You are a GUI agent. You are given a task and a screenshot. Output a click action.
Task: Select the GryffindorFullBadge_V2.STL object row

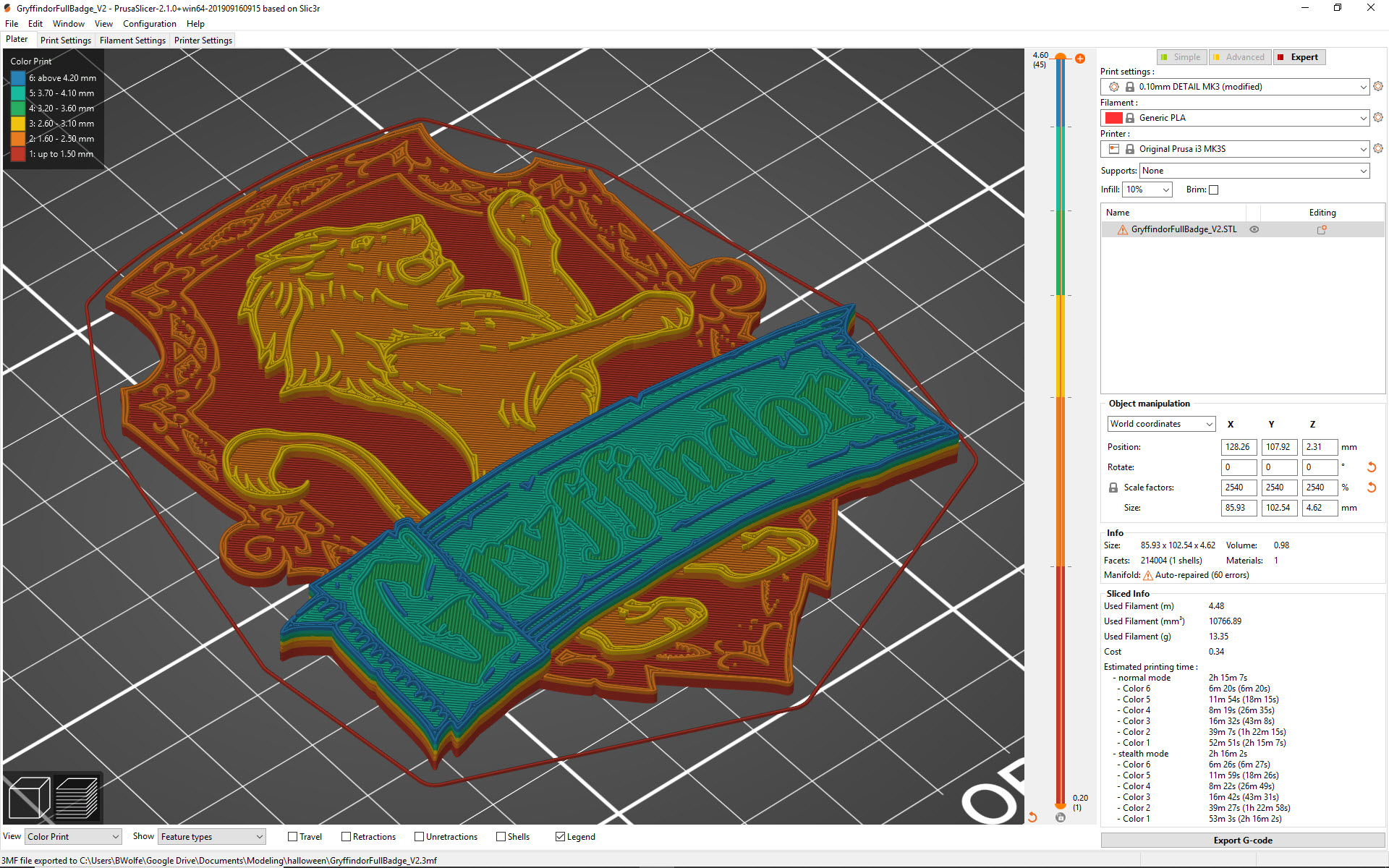click(x=1243, y=229)
